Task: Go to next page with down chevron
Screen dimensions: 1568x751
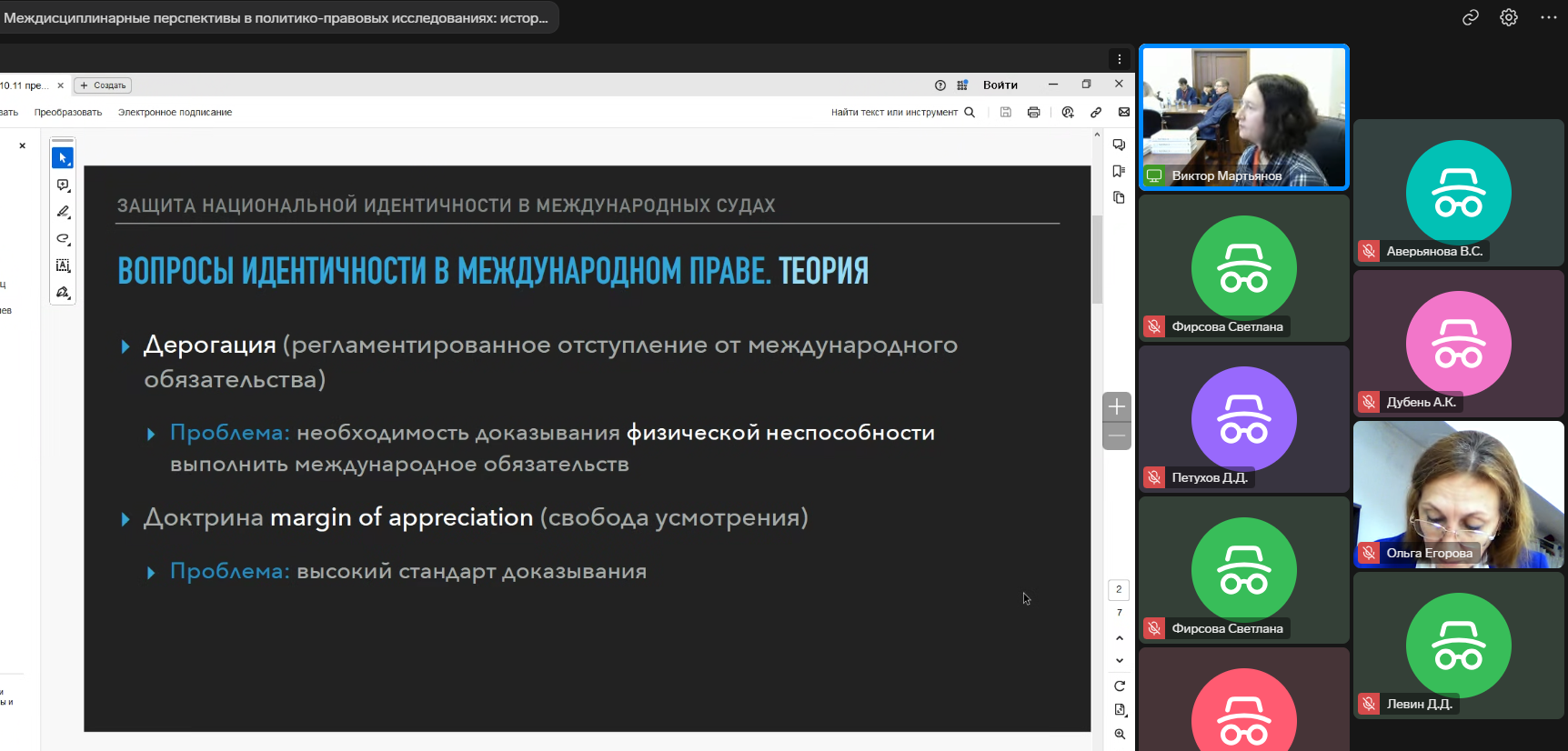Action: pyautogui.click(x=1120, y=660)
